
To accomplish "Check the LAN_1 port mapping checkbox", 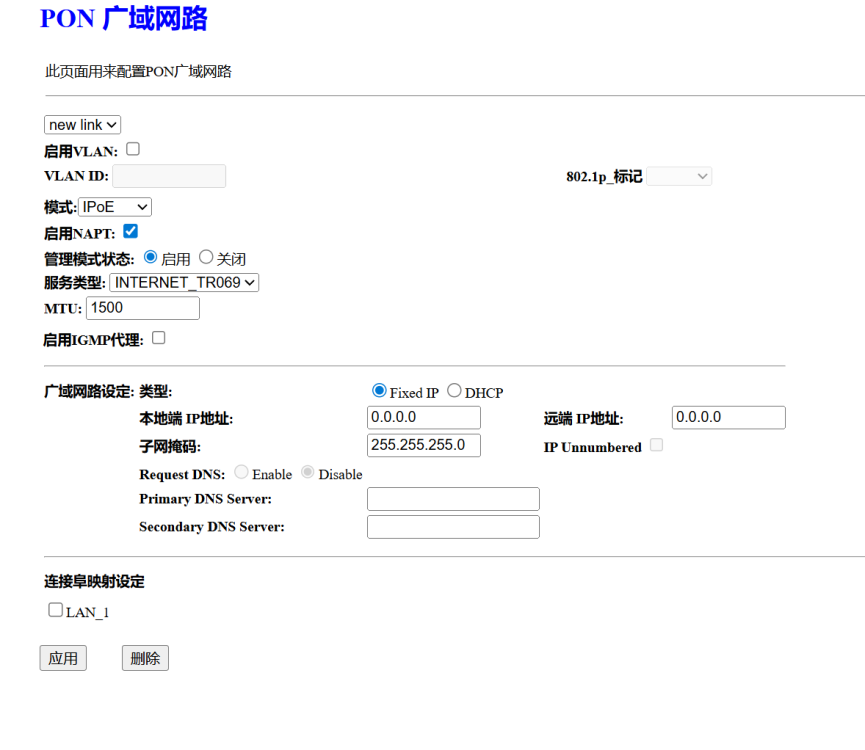I will coord(55,610).
